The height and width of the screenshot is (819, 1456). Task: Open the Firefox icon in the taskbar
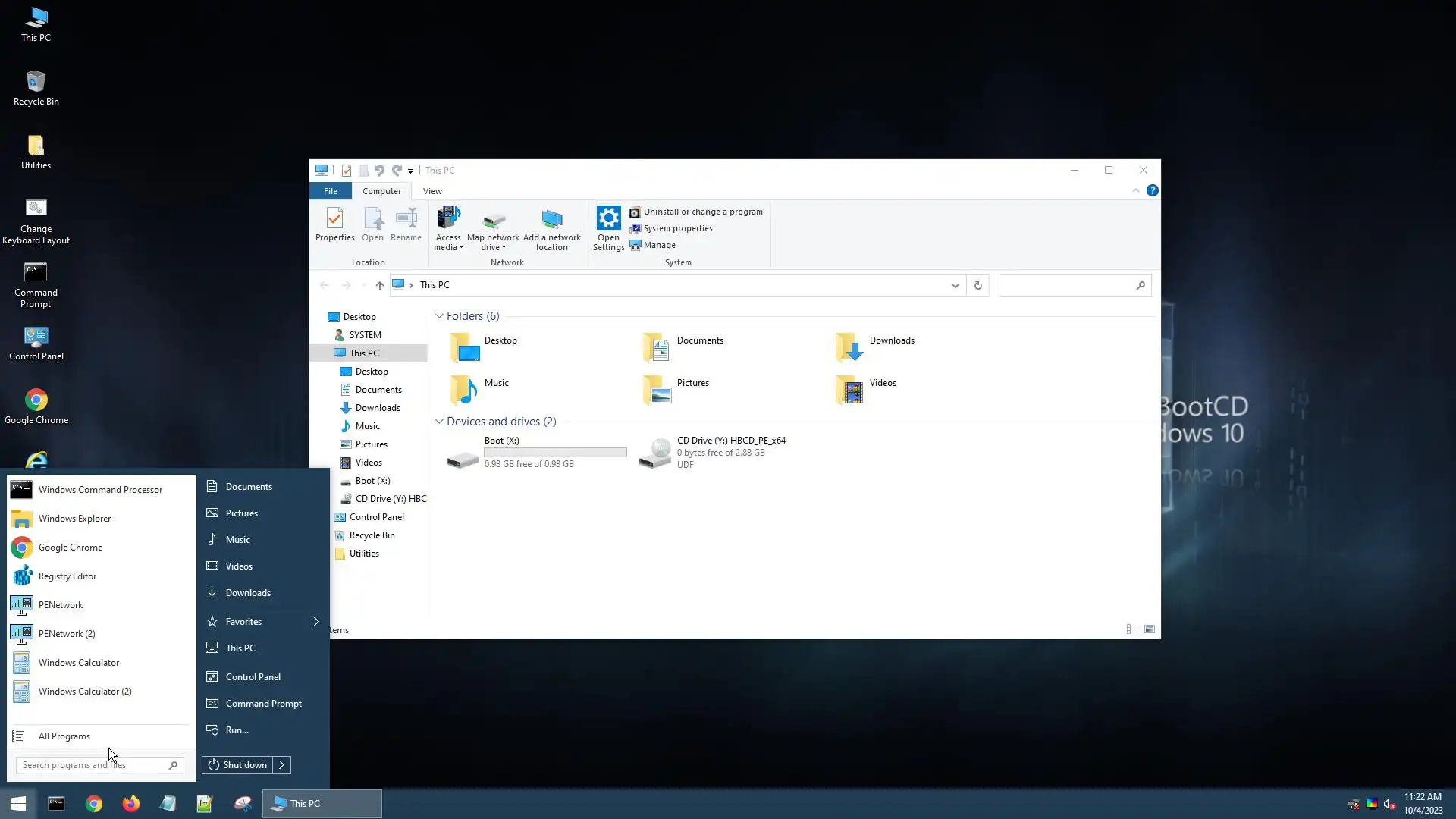click(130, 804)
